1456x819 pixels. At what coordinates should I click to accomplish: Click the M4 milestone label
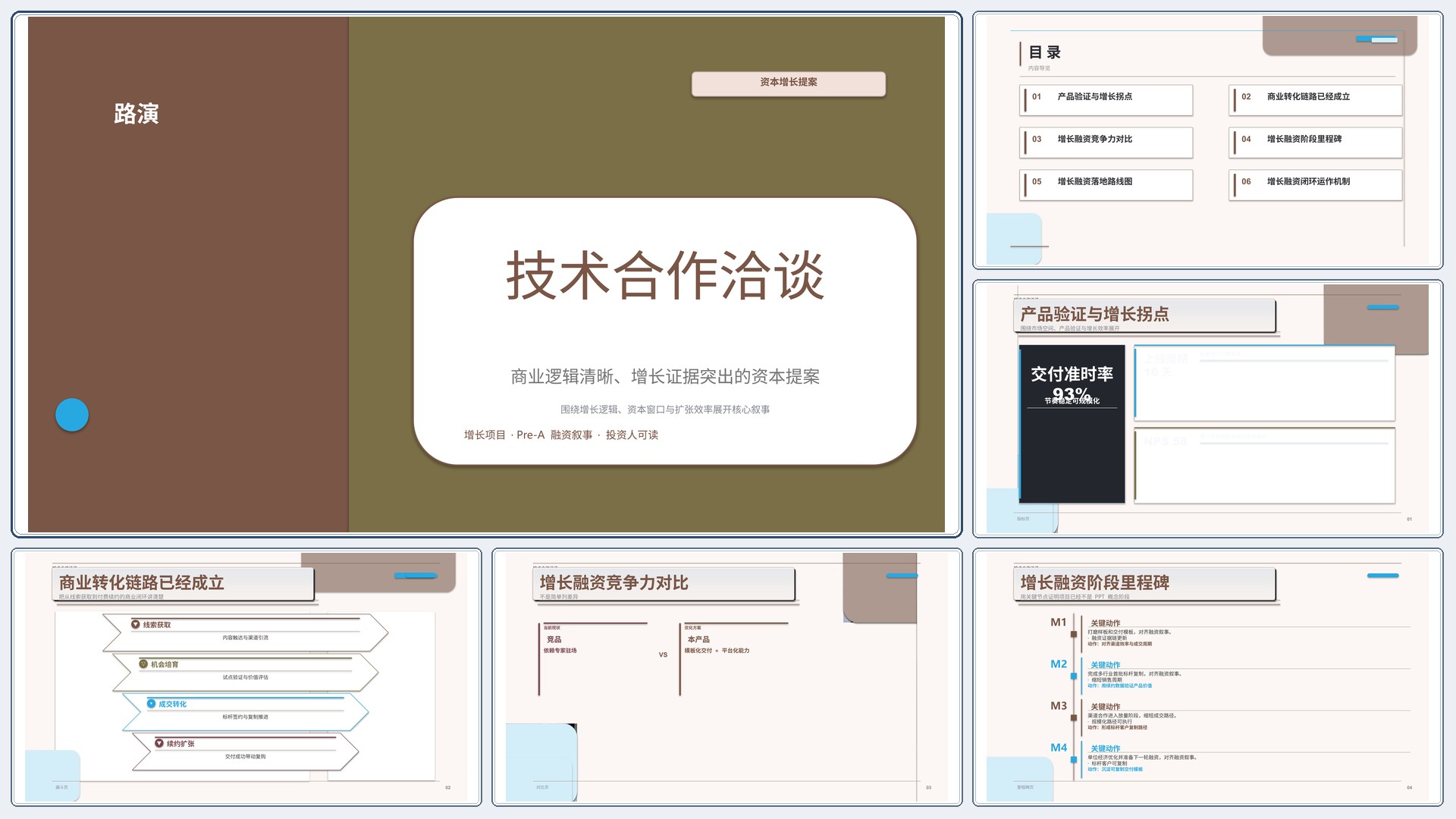tap(1059, 747)
